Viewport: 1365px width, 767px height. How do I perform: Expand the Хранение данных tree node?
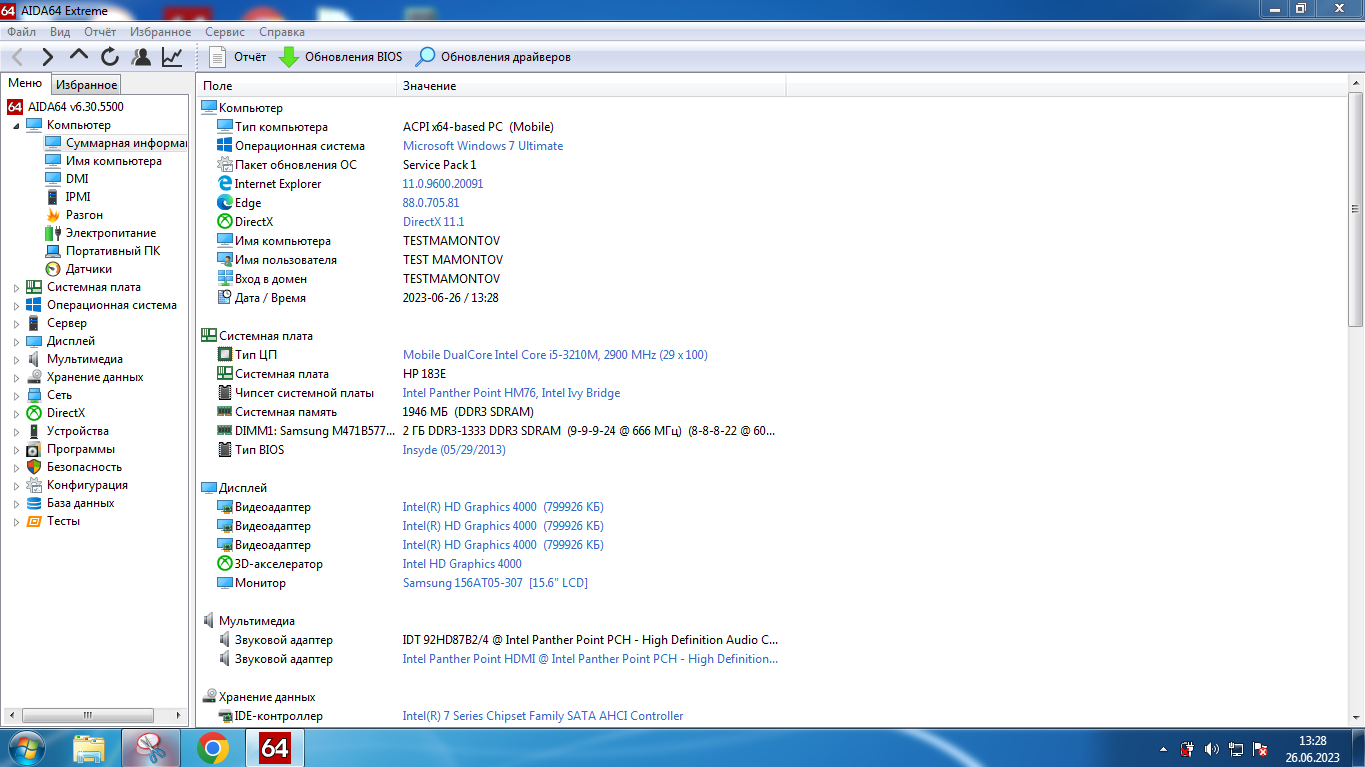coord(16,377)
